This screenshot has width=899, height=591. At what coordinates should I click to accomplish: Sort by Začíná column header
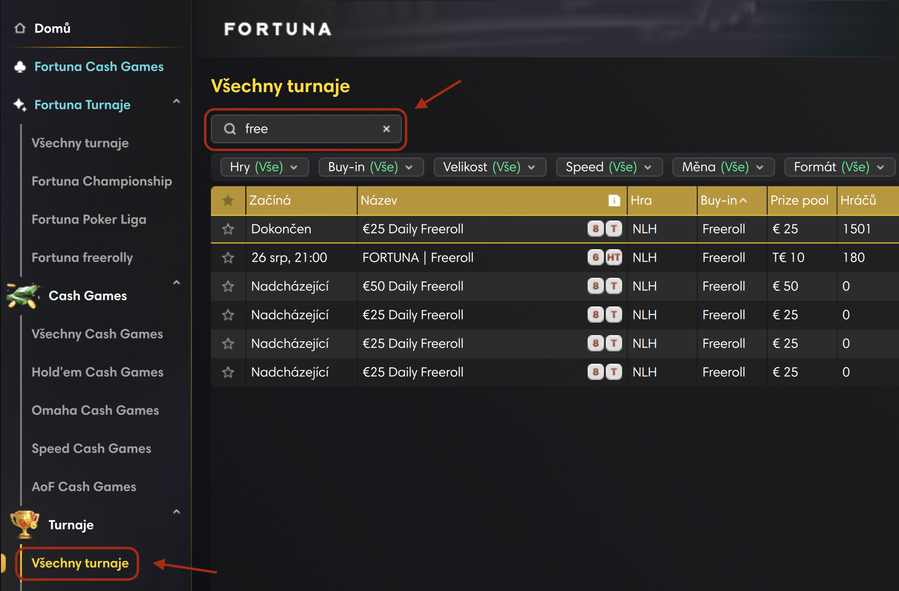tap(301, 201)
